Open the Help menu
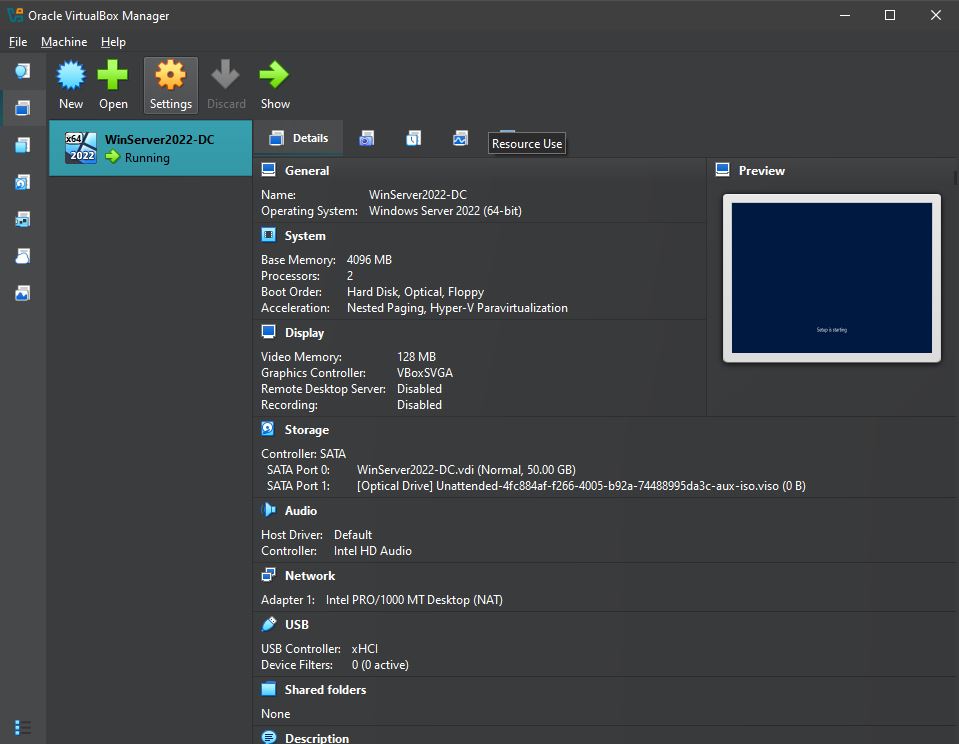 [113, 42]
